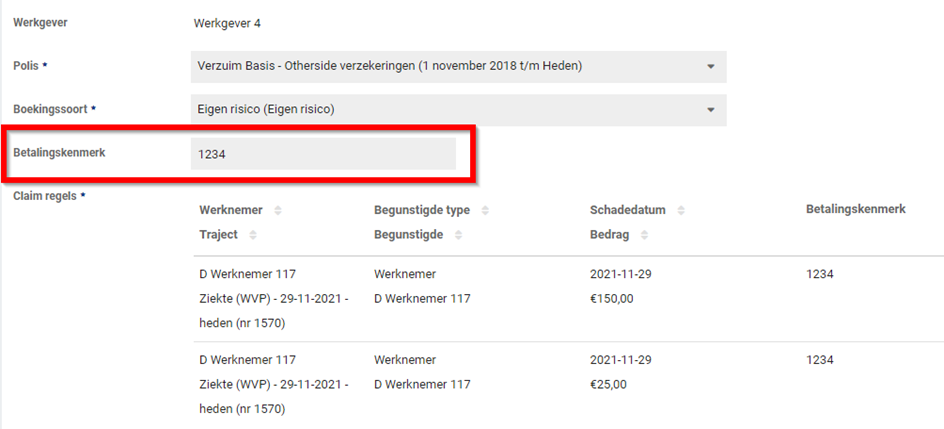
Task: Sort claims by Schadedatum using its icon
Action: [x=683, y=210]
